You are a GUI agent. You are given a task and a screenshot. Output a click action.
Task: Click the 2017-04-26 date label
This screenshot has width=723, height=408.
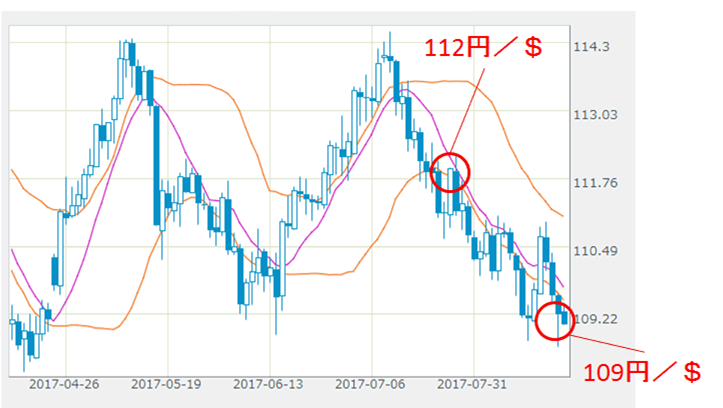[64, 384]
